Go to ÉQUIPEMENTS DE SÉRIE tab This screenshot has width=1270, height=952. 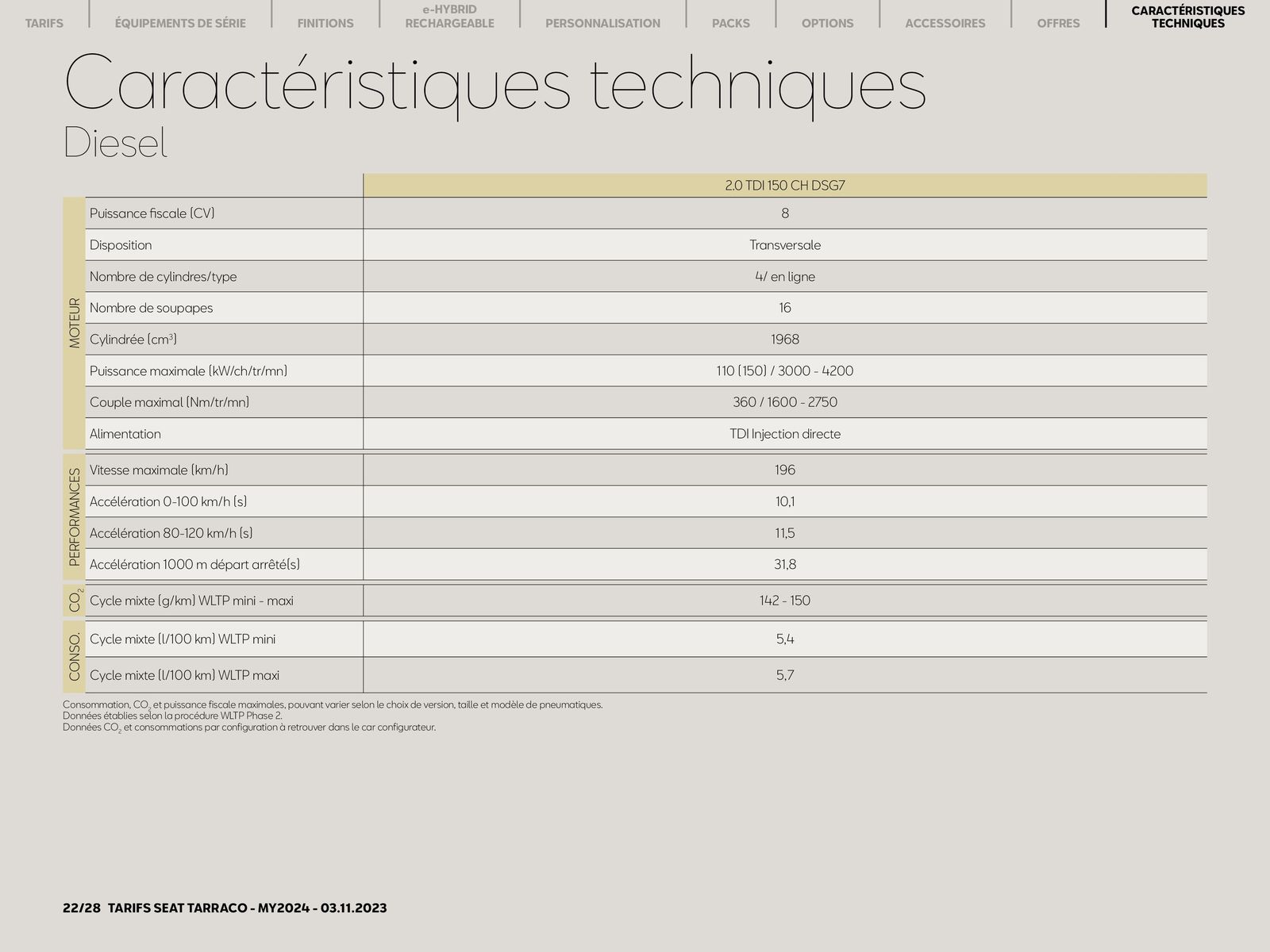[180, 23]
